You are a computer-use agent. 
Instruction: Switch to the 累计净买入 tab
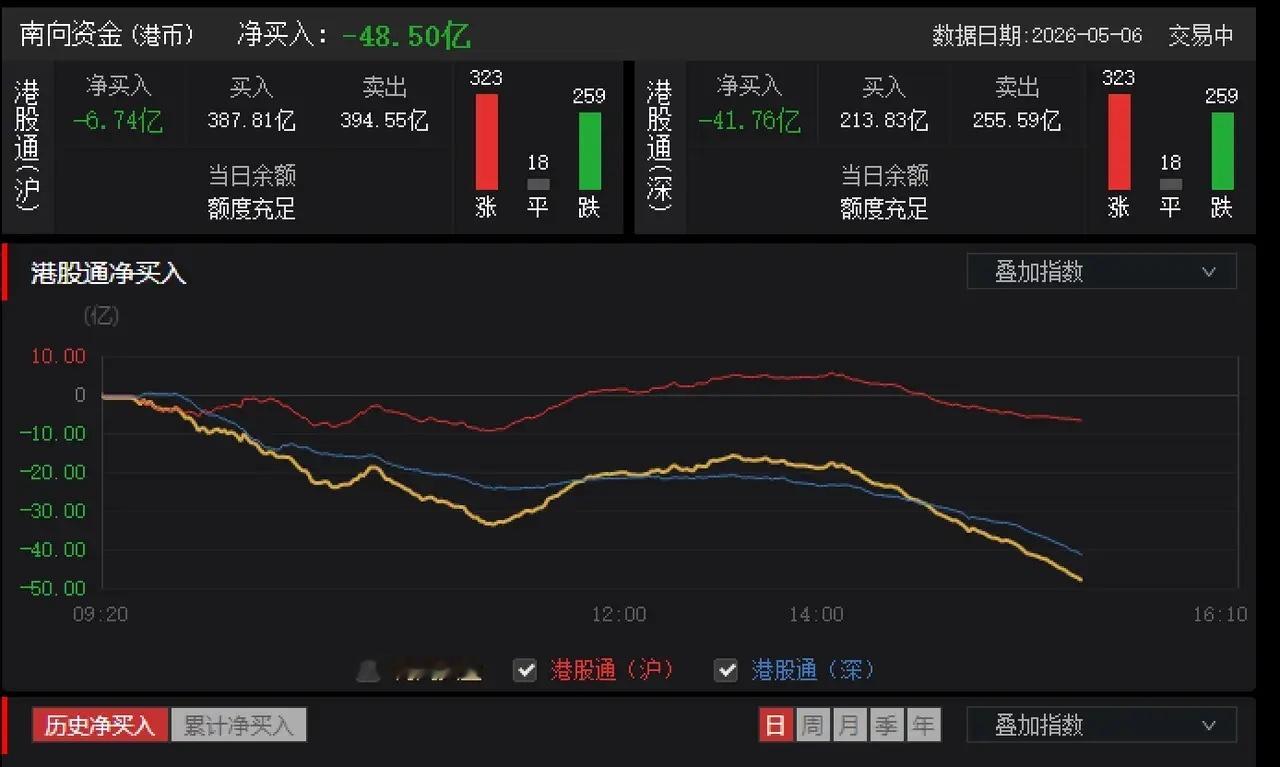[x=238, y=725]
